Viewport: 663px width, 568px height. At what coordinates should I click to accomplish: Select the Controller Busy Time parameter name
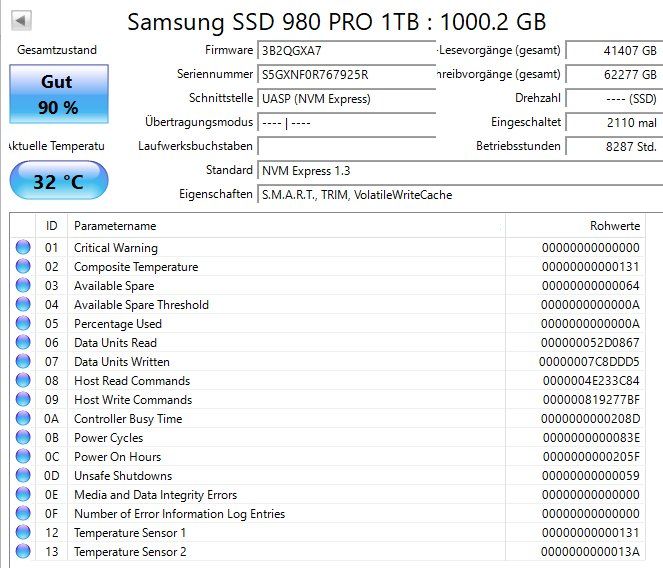click(128, 419)
